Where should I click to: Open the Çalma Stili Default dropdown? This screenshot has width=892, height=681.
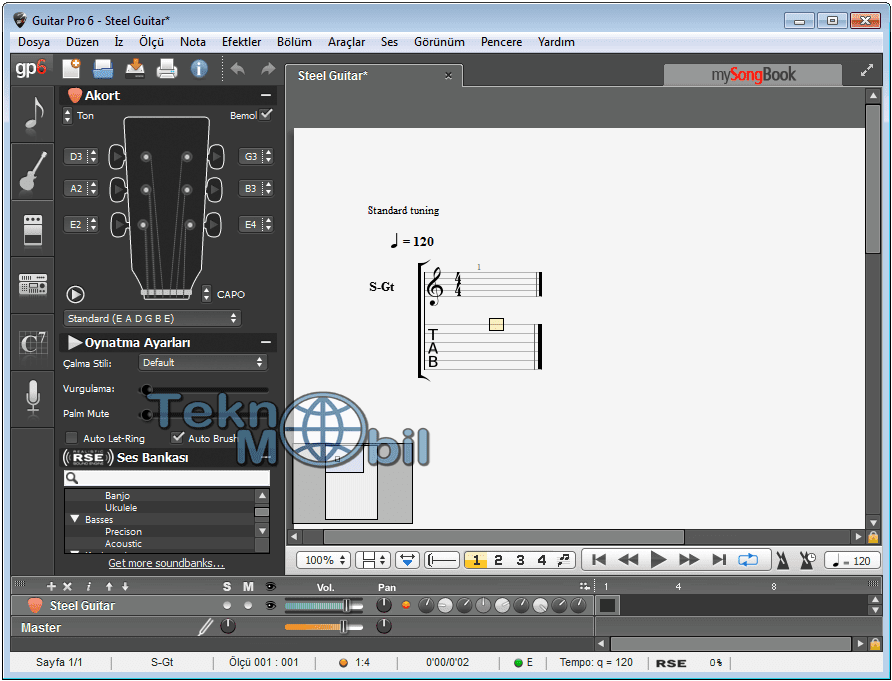point(203,362)
